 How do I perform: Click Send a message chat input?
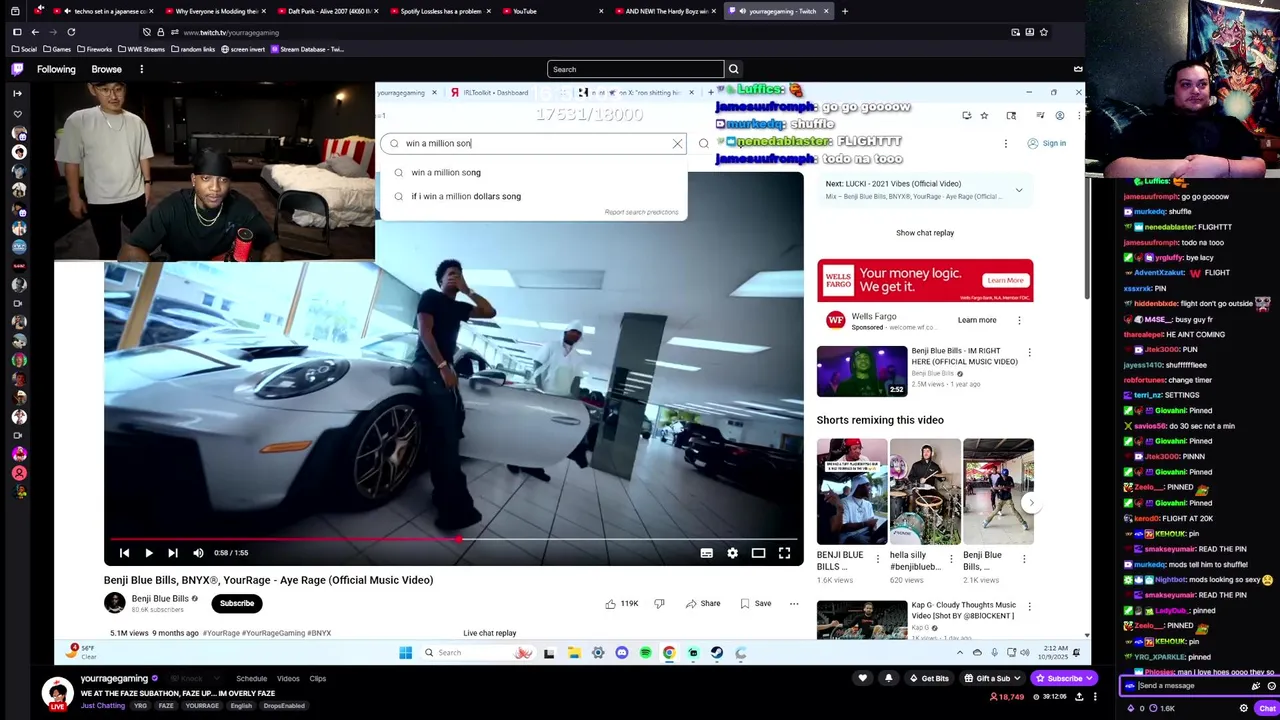coord(1190,686)
